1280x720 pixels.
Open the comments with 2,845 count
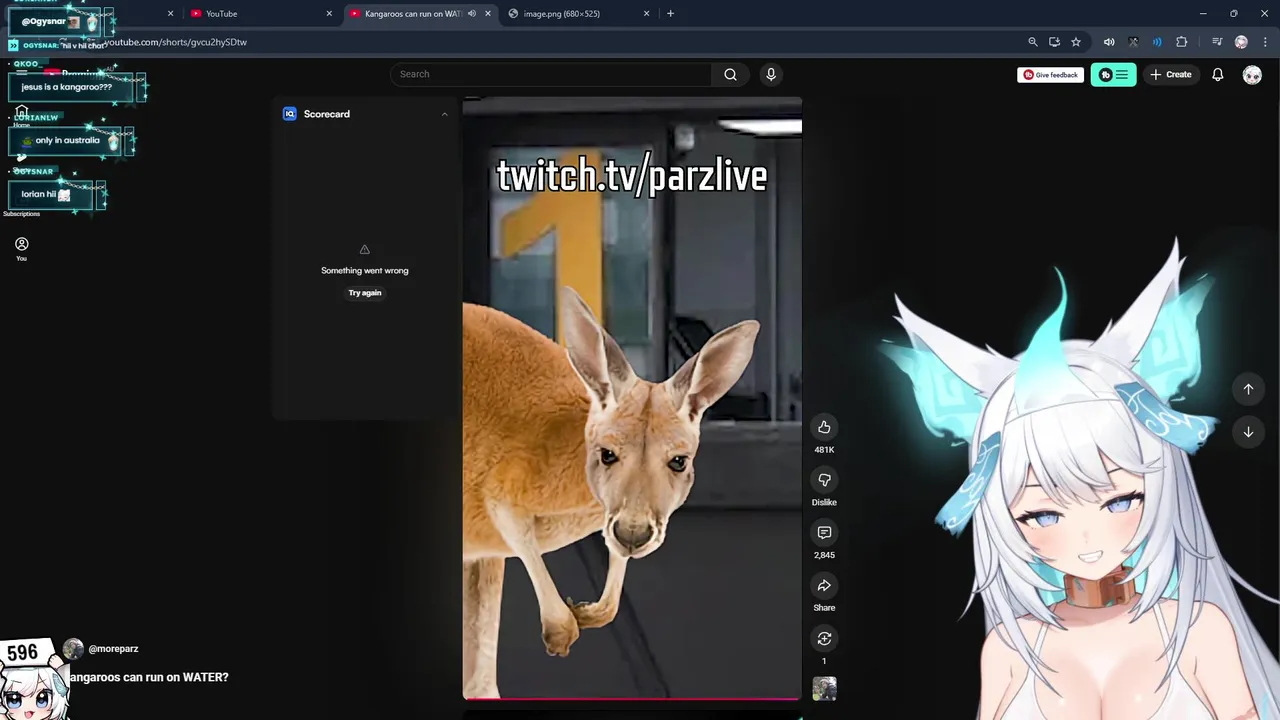(x=824, y=533)
